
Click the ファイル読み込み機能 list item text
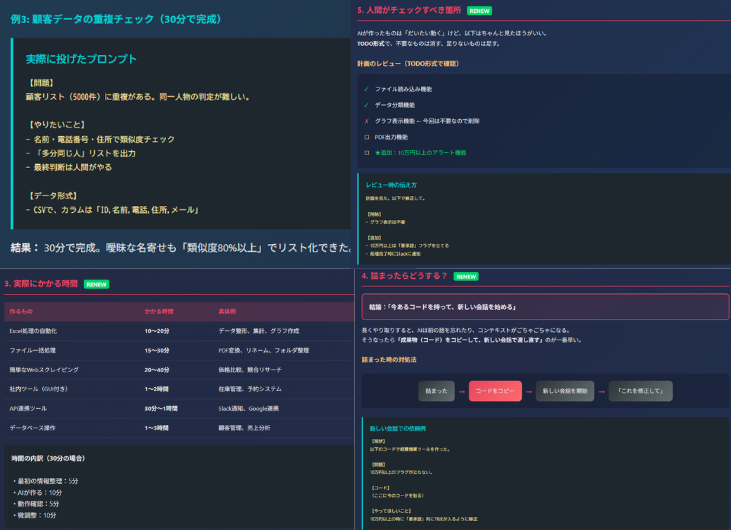coord(403,89)
